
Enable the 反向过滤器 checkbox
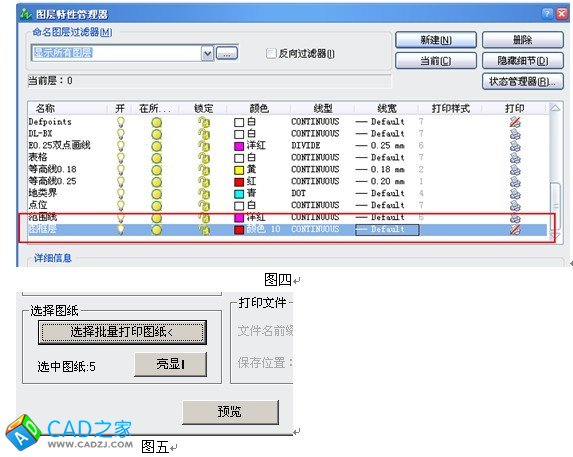coord(271,54)
